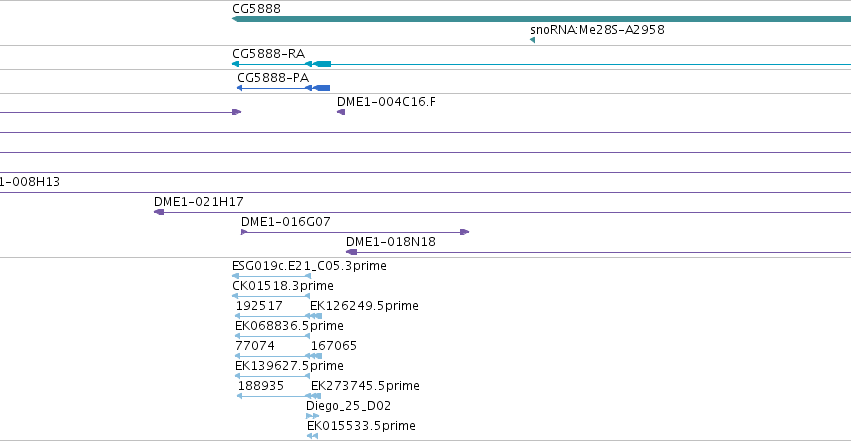Screen dimensions: 851x441
Task: Select the 167065 feature label
Action: pyautogui.click(x=334, y=346)
